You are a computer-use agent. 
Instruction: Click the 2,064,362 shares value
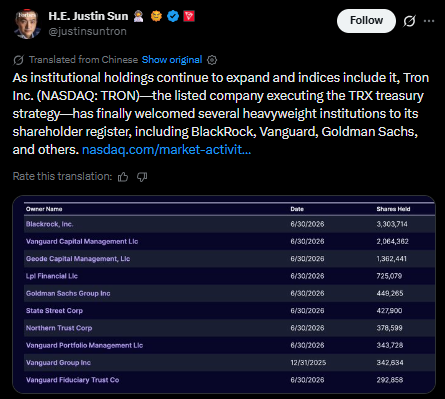pyautogui.click(x=392, y=241)
